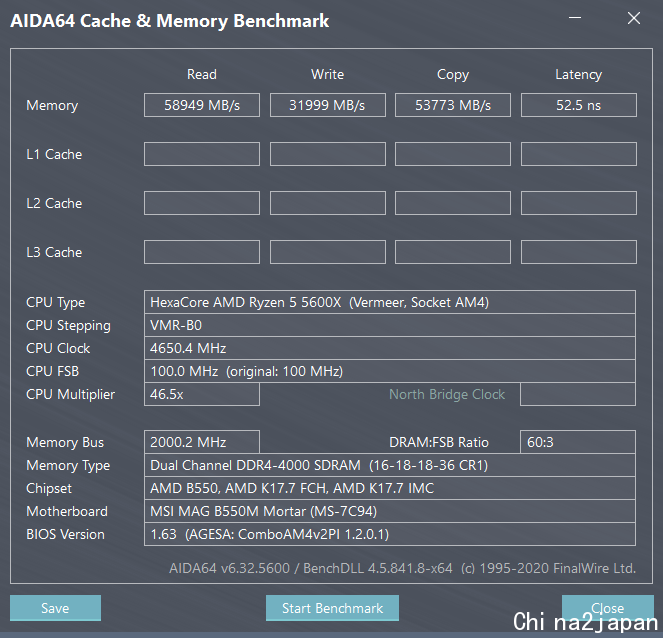Click the DRAM:FSB Ratio value 60:3
663x638 pixels.
[578, 442]
